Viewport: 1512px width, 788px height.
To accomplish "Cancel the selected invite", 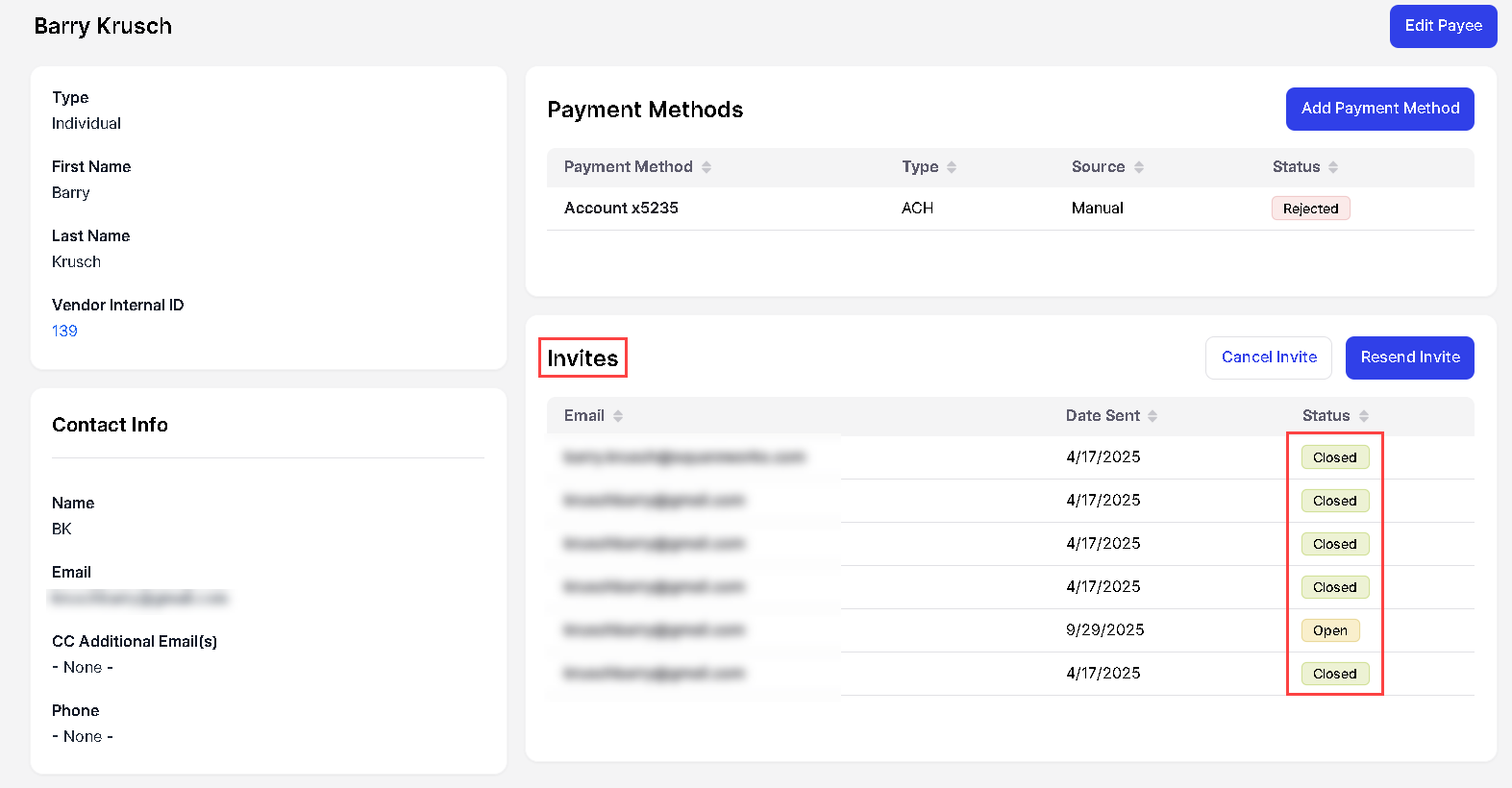I will coord(1268,357).
